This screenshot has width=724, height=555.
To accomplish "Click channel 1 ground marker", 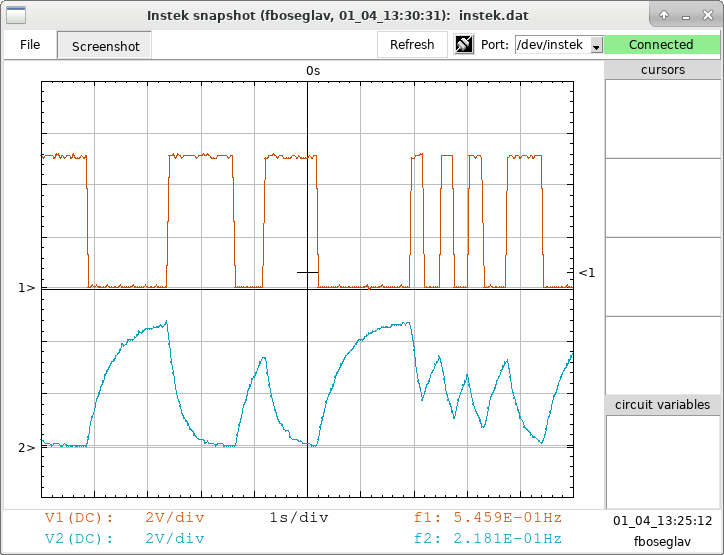I will point(26,288).
